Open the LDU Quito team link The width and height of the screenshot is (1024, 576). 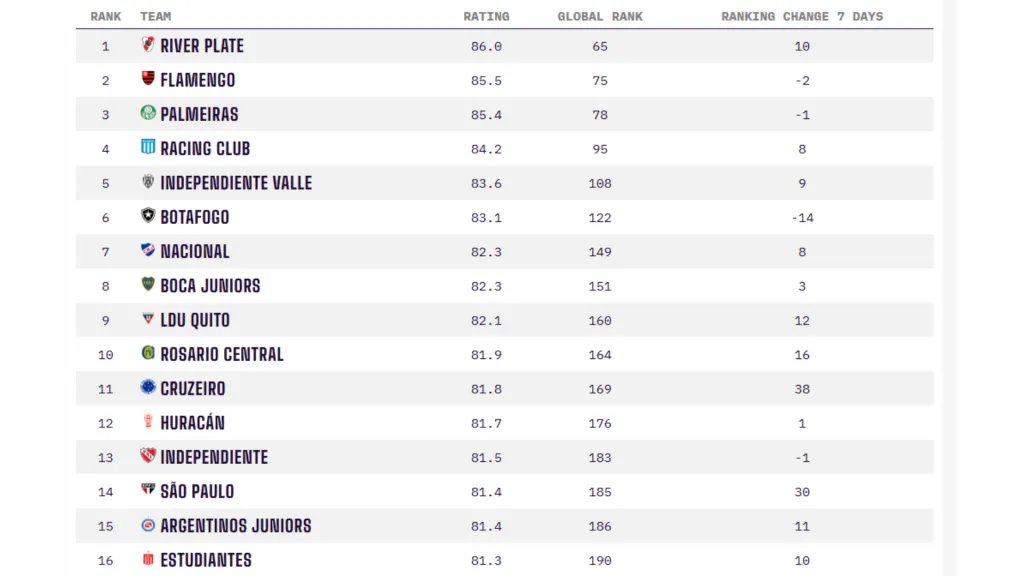tap(195, 320)
